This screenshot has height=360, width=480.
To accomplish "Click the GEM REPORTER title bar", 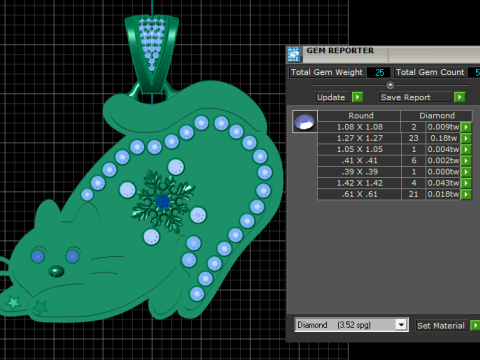I will pyautogui.click(x=383, y=54).
